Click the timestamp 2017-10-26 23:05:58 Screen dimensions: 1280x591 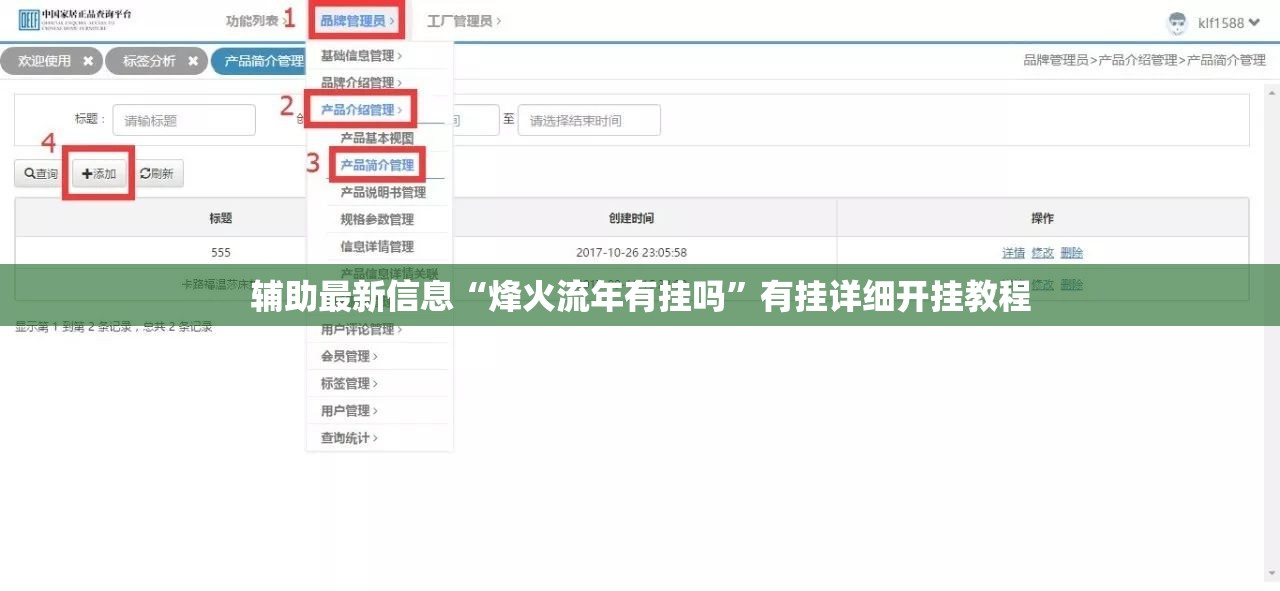pos(631,252)
